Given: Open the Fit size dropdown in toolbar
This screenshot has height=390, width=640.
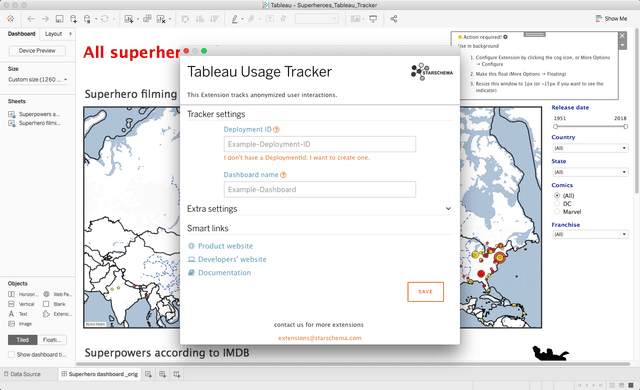Looking at the screenshot, I should click(317, 19).
